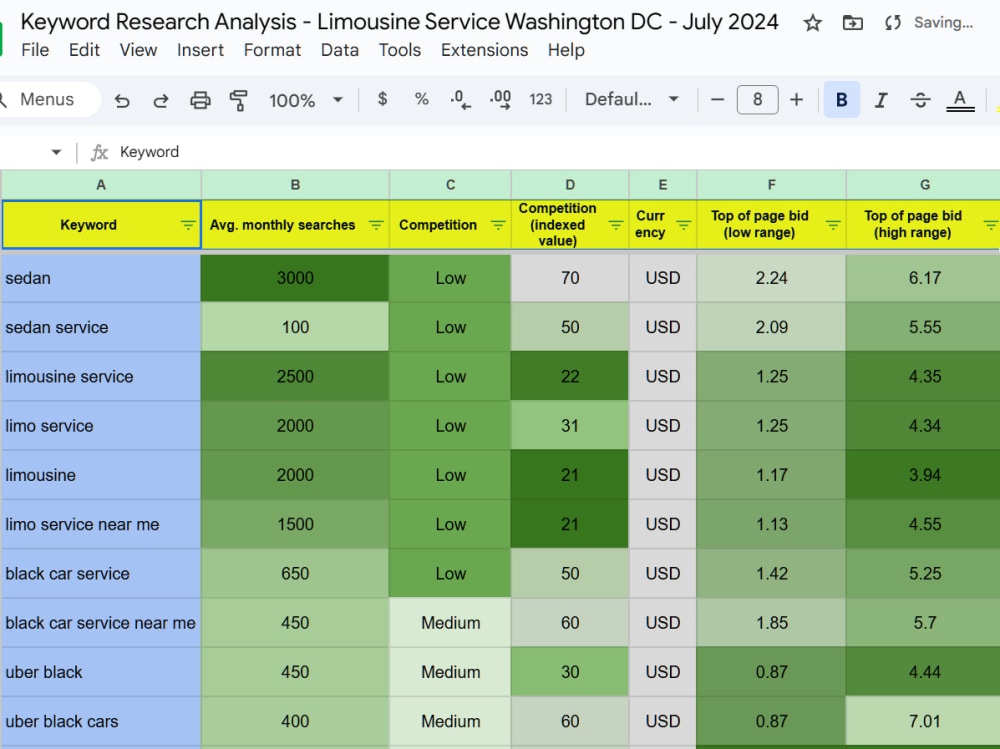Increase decimal places
The height and width of the screenshot is (749, 1000).
click(501, 100)
